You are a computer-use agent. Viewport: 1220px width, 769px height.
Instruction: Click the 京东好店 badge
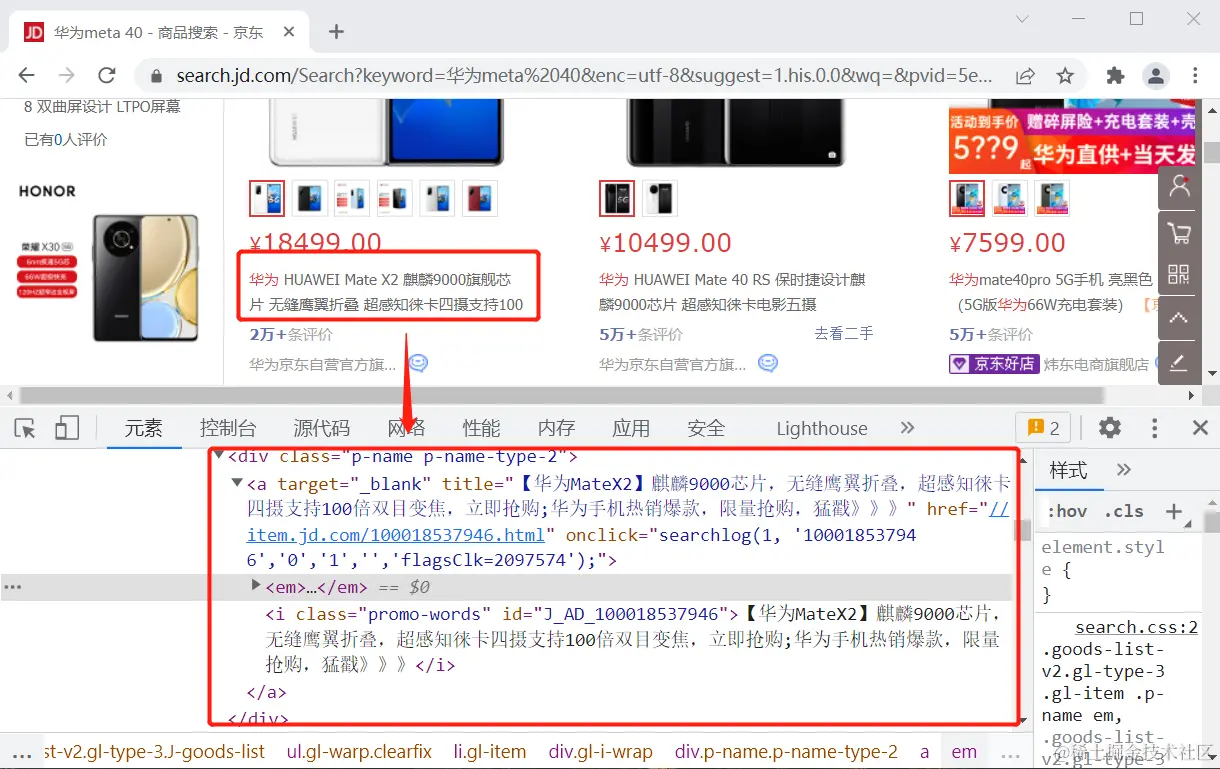993,364
